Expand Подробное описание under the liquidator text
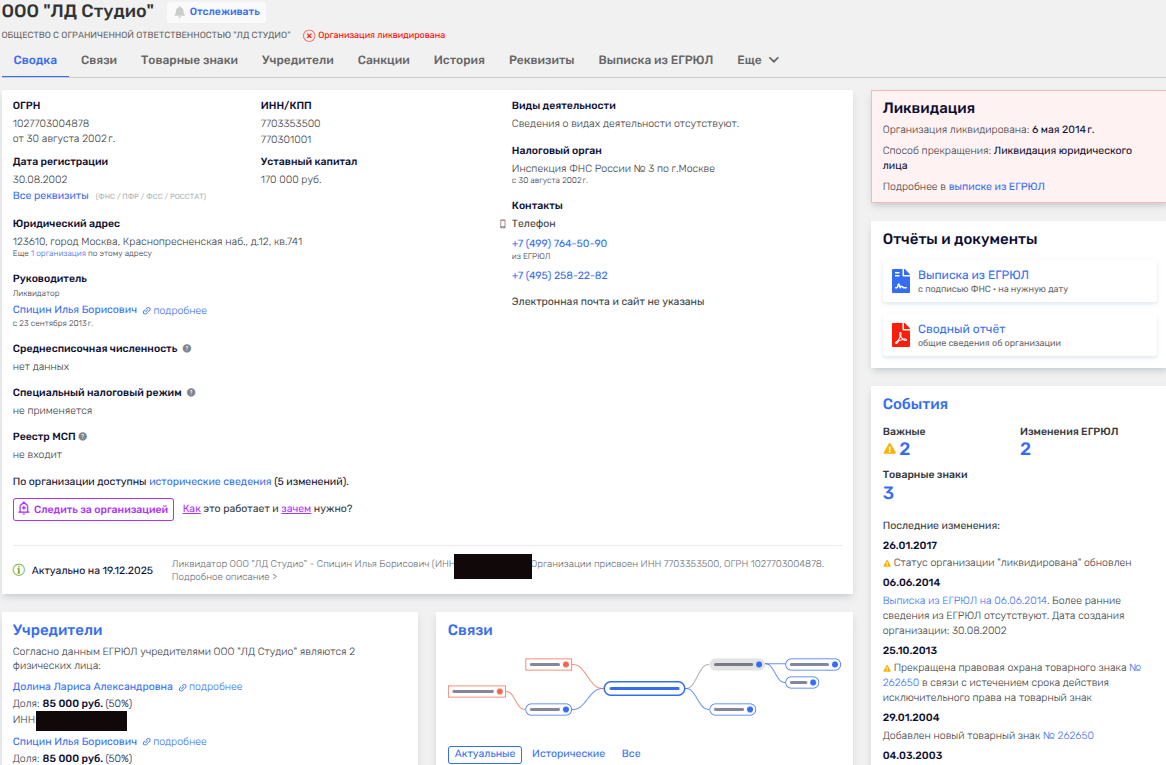The height and width of the screenshot is (765, 1166). tap(224, 577)
